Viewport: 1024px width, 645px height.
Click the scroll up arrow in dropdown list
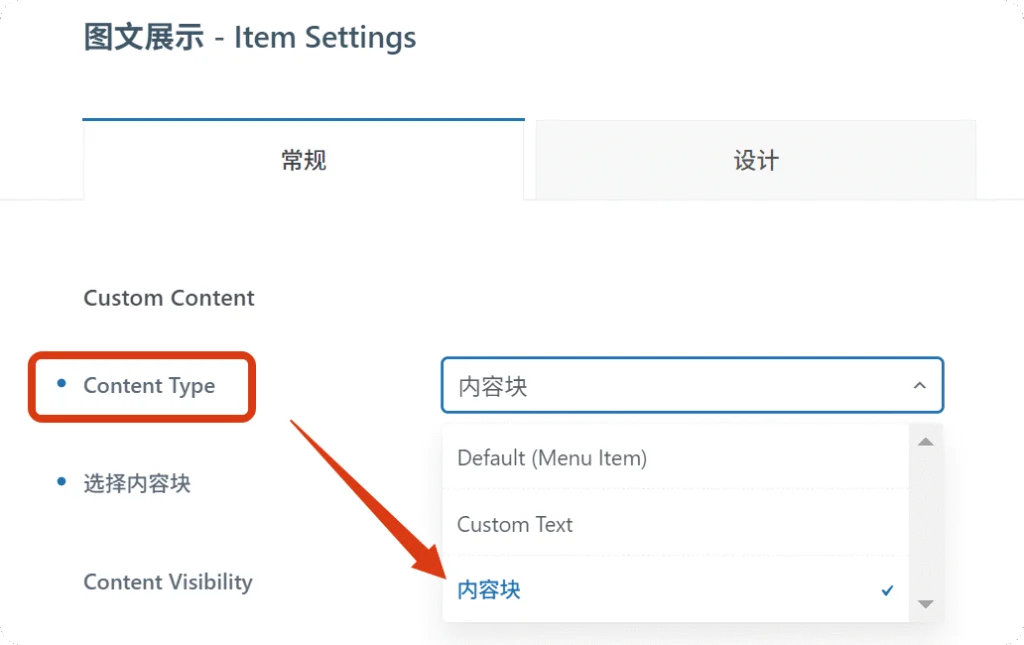925,442
